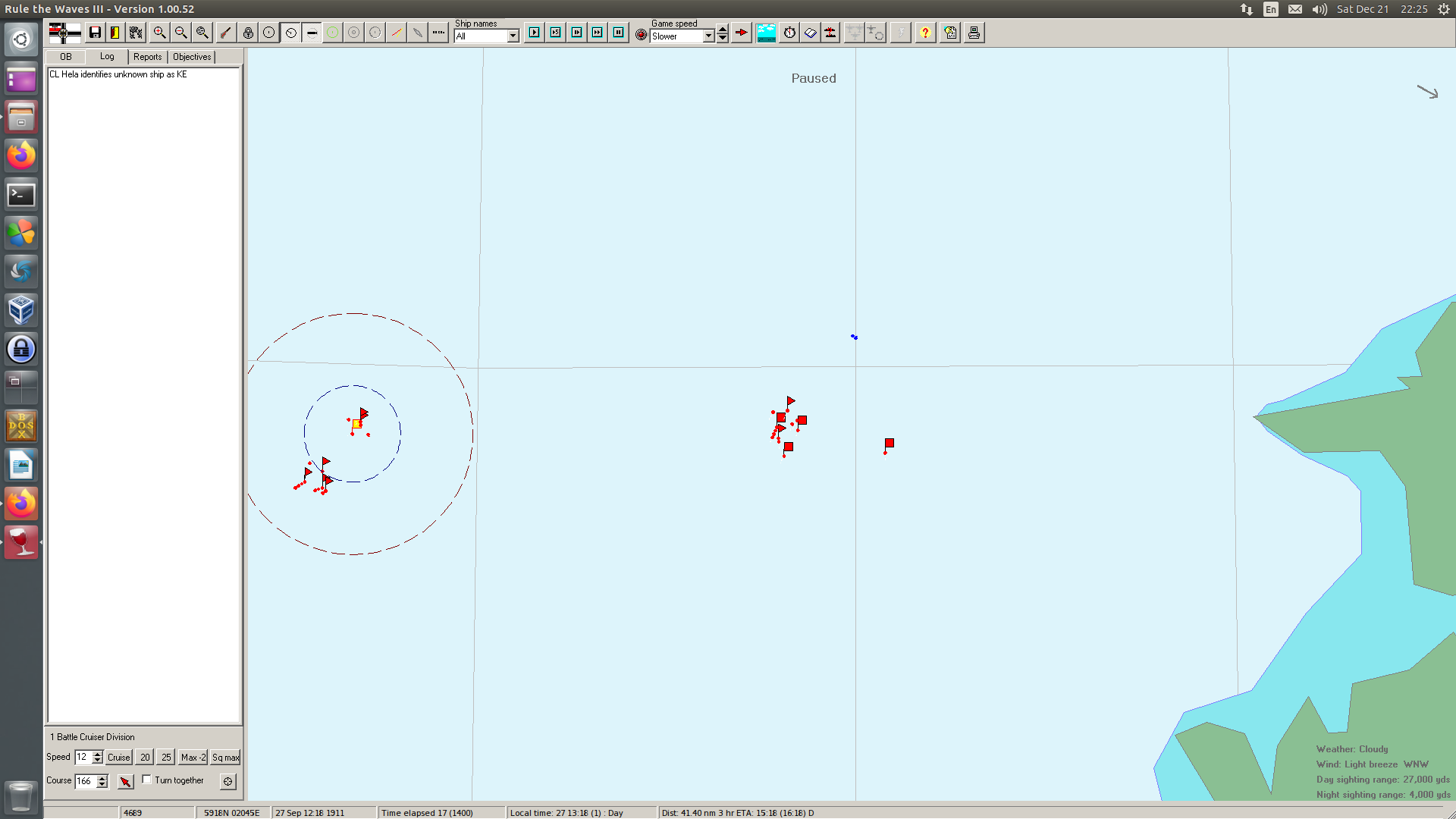Select the log entry about CL Hela
The image size is (1456, 819).
pos(118,74)
